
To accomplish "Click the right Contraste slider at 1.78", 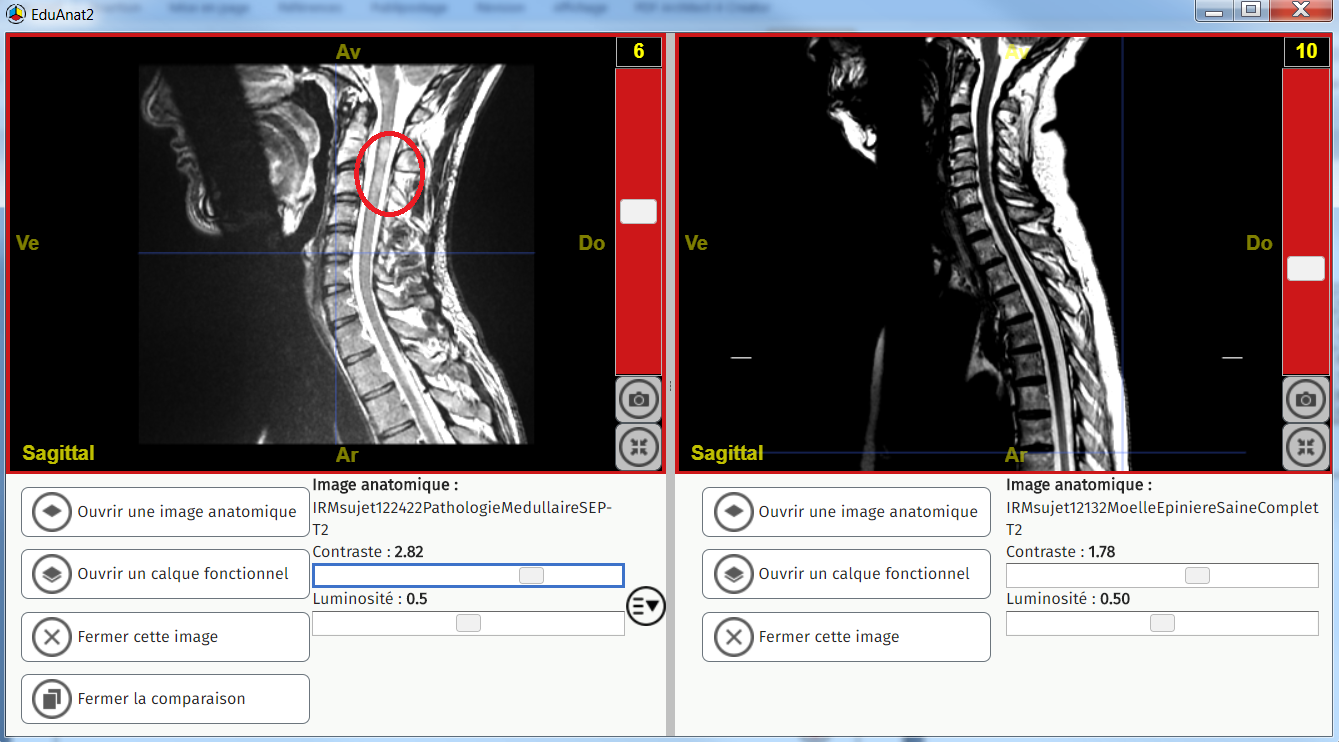I will 1196,575.
